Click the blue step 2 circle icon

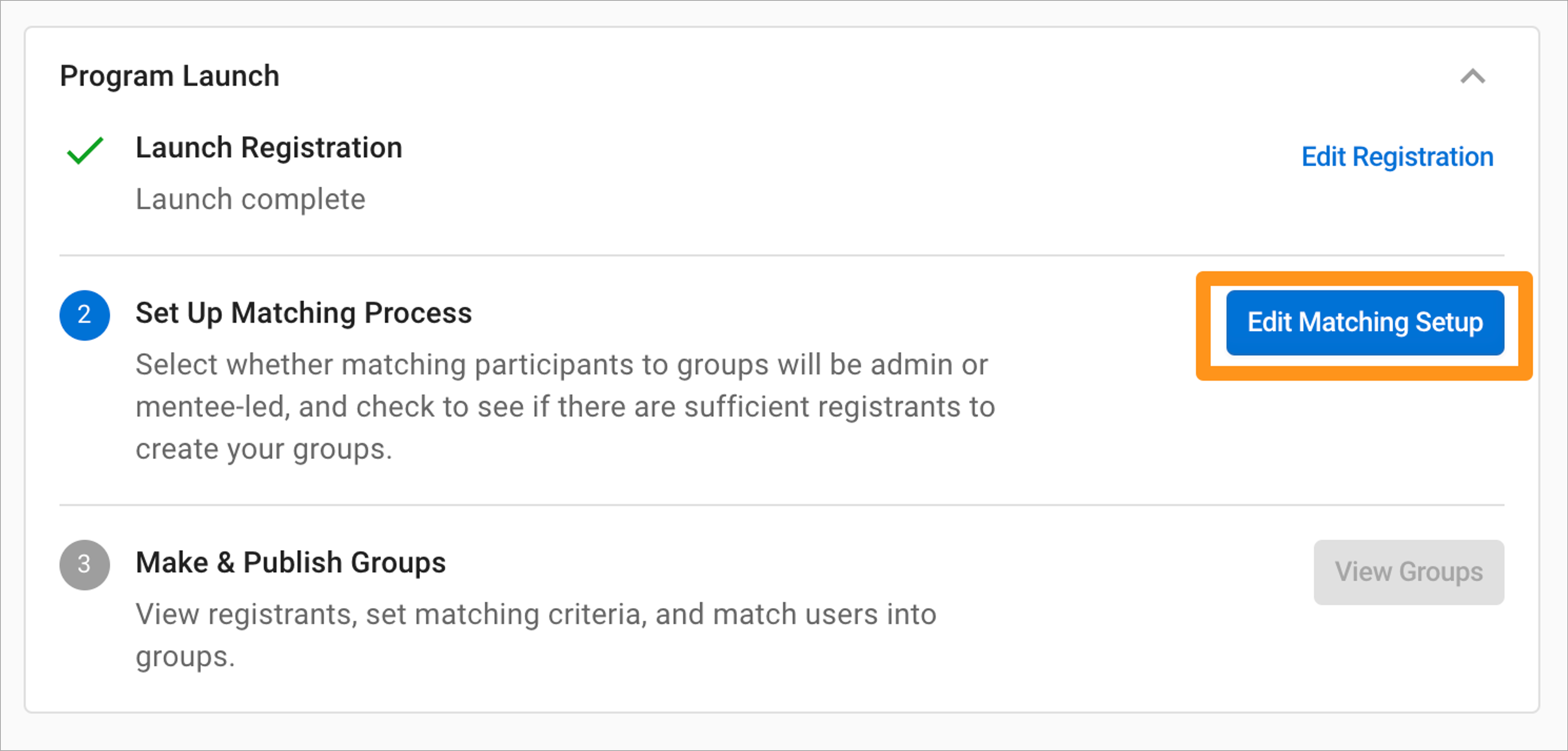point(85,315)
